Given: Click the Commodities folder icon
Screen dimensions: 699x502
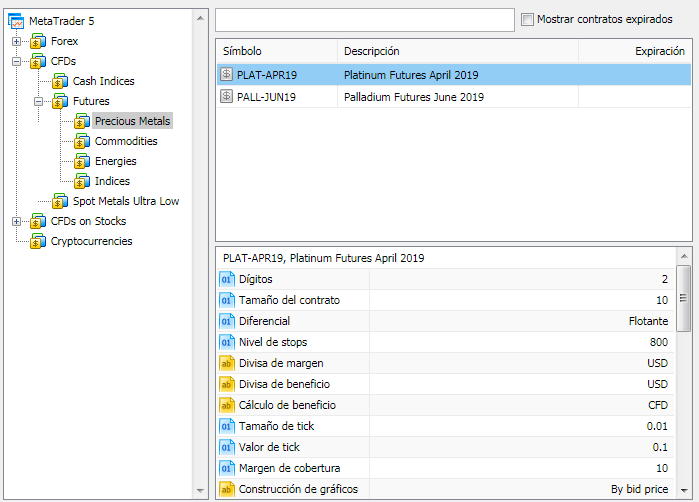Looking at the screenshot, I should click(x=82, y=141).
